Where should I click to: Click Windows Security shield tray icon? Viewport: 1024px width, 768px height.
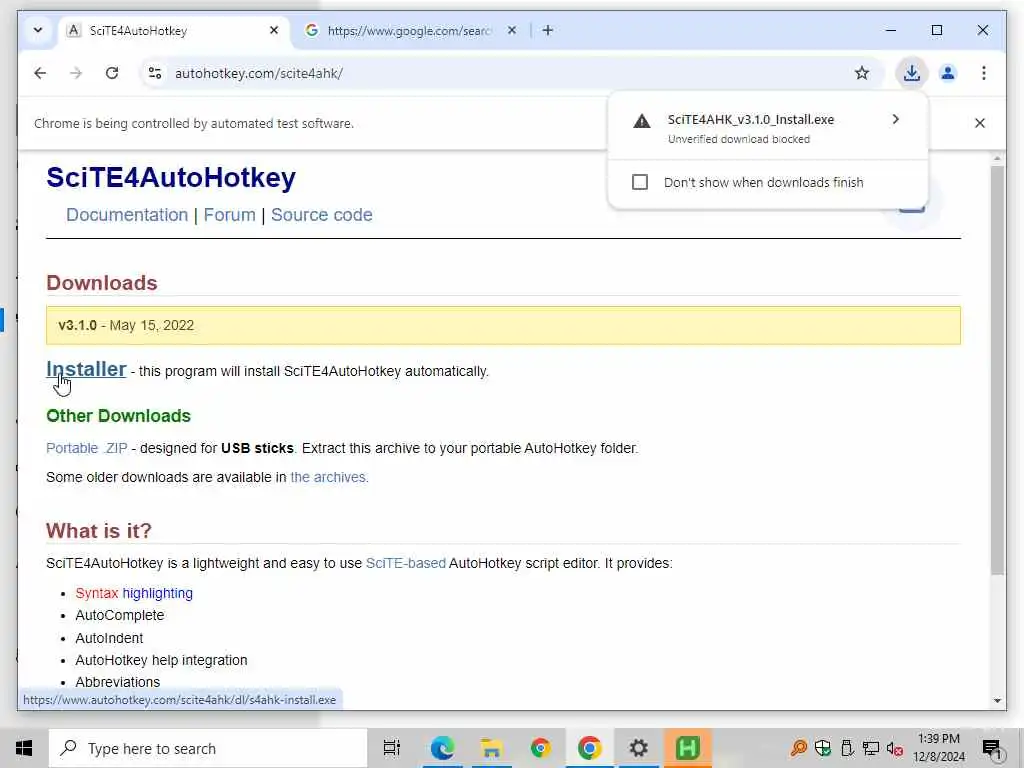(823, 748)
